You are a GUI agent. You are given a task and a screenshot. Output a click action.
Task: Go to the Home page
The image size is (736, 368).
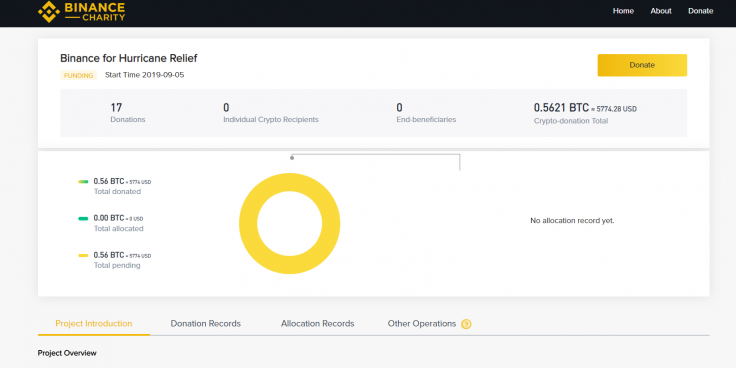(x=623, y=11)
